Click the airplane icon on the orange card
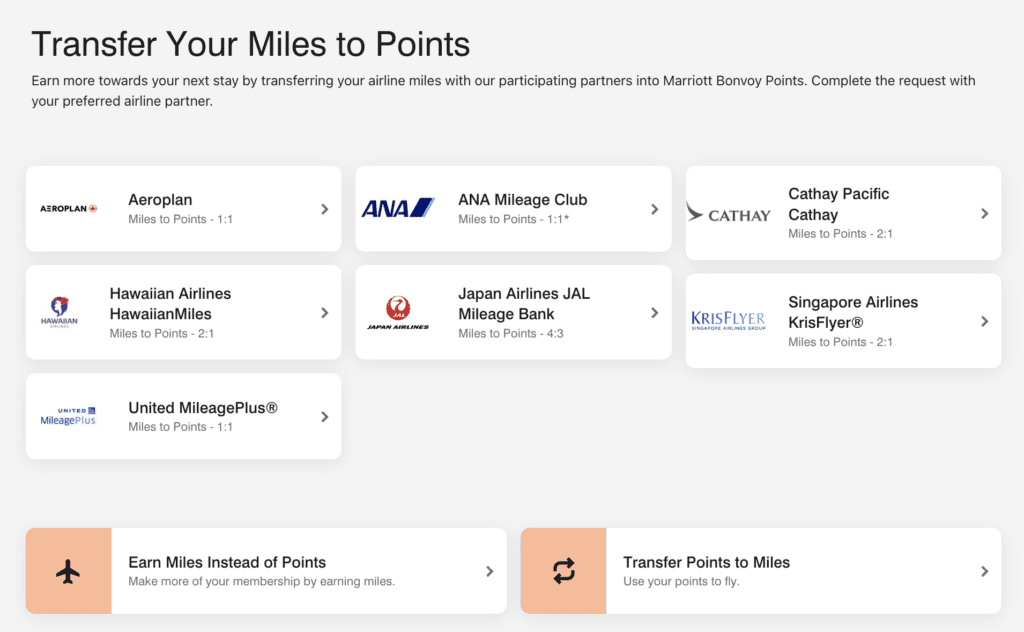1024x632 pixels. tap(68, 571)
